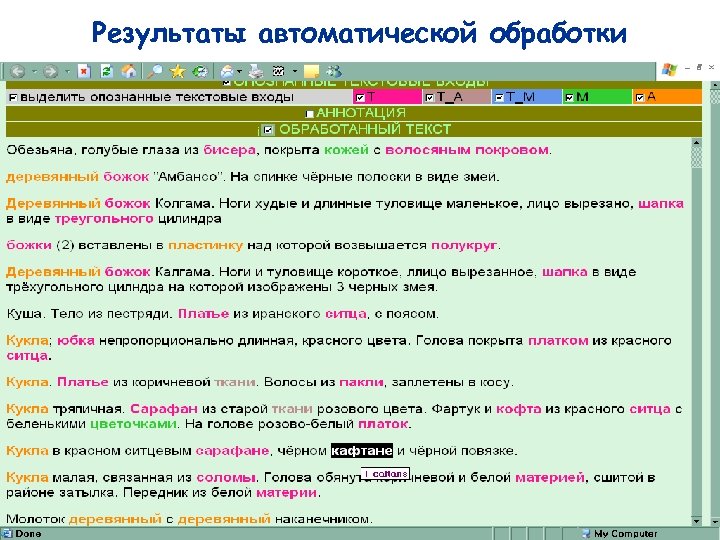Viewport: 720px width, 540px height.
Task: Expand the Mail icon dropdown arrow
Action: coord(239,72)
